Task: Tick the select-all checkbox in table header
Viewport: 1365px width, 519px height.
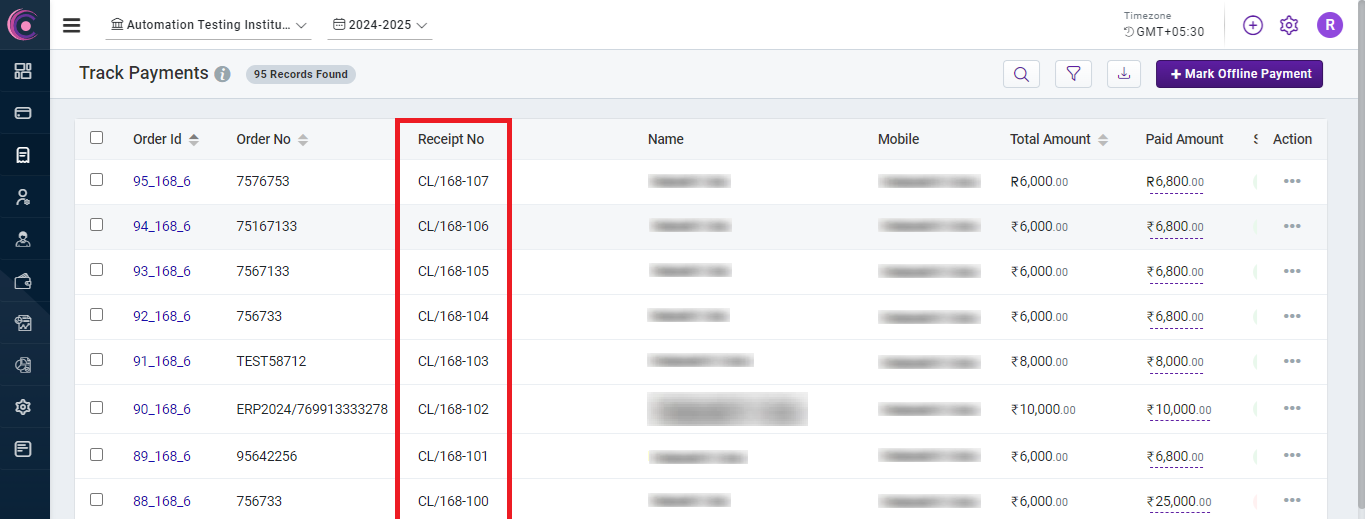Action: point(97,138)
